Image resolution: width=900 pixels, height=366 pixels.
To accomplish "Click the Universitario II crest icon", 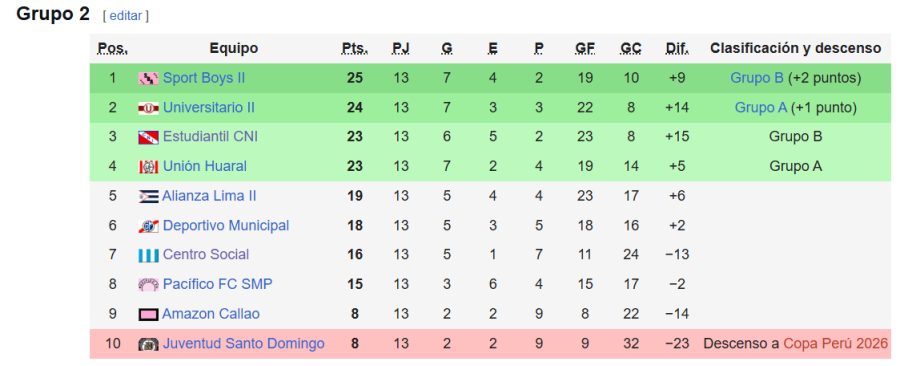I will click(149, 108).
